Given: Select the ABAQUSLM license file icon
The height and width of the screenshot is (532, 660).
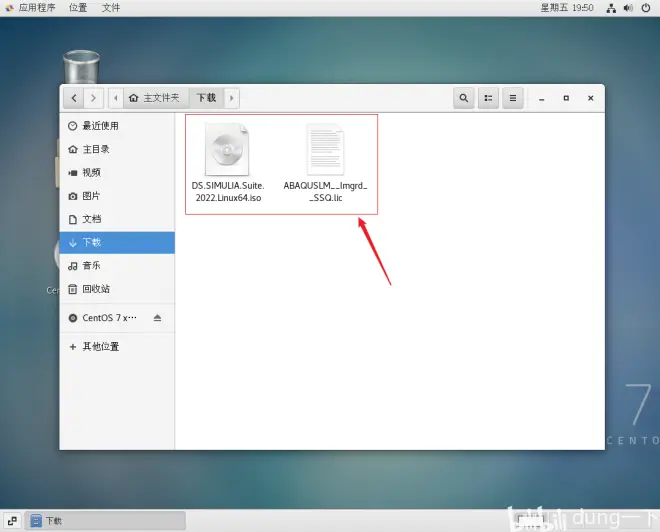Looking at the screenshot, I should pos(325,149).
